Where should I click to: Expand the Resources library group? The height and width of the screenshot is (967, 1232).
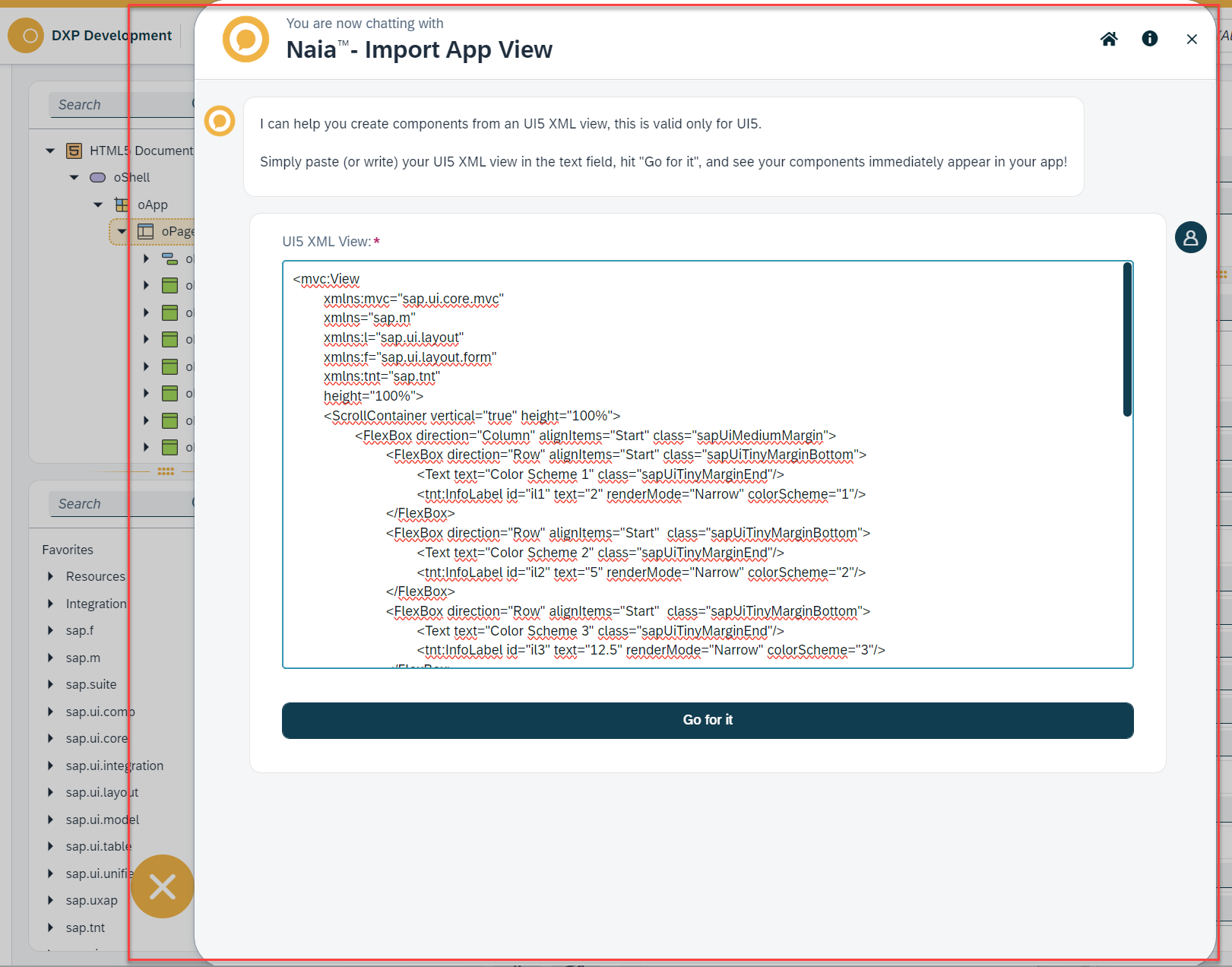point(50,576)
